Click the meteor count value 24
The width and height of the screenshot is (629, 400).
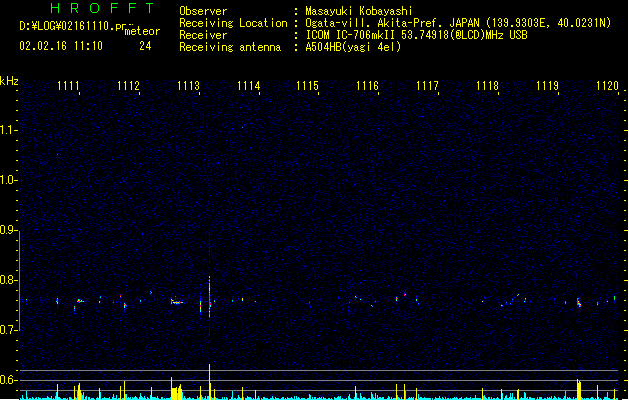[x=145, y=46]
